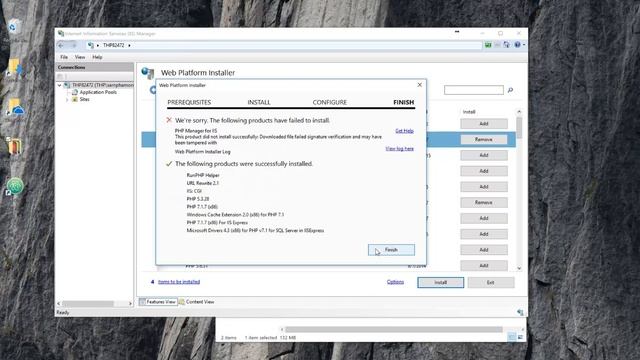This screenshot has width=640, height=360.
Task: Open the Get Help link
Action: [x=404, y=131]
